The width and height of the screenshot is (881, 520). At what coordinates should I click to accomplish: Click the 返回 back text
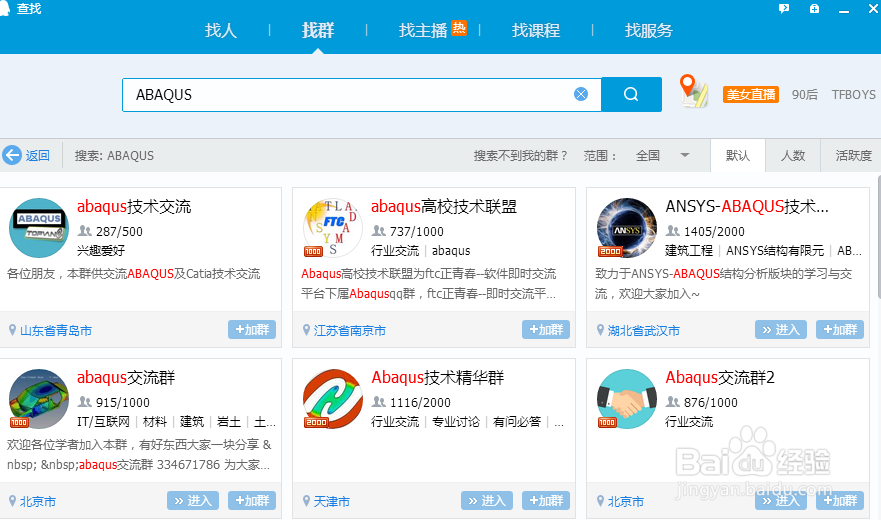(38, 156)
